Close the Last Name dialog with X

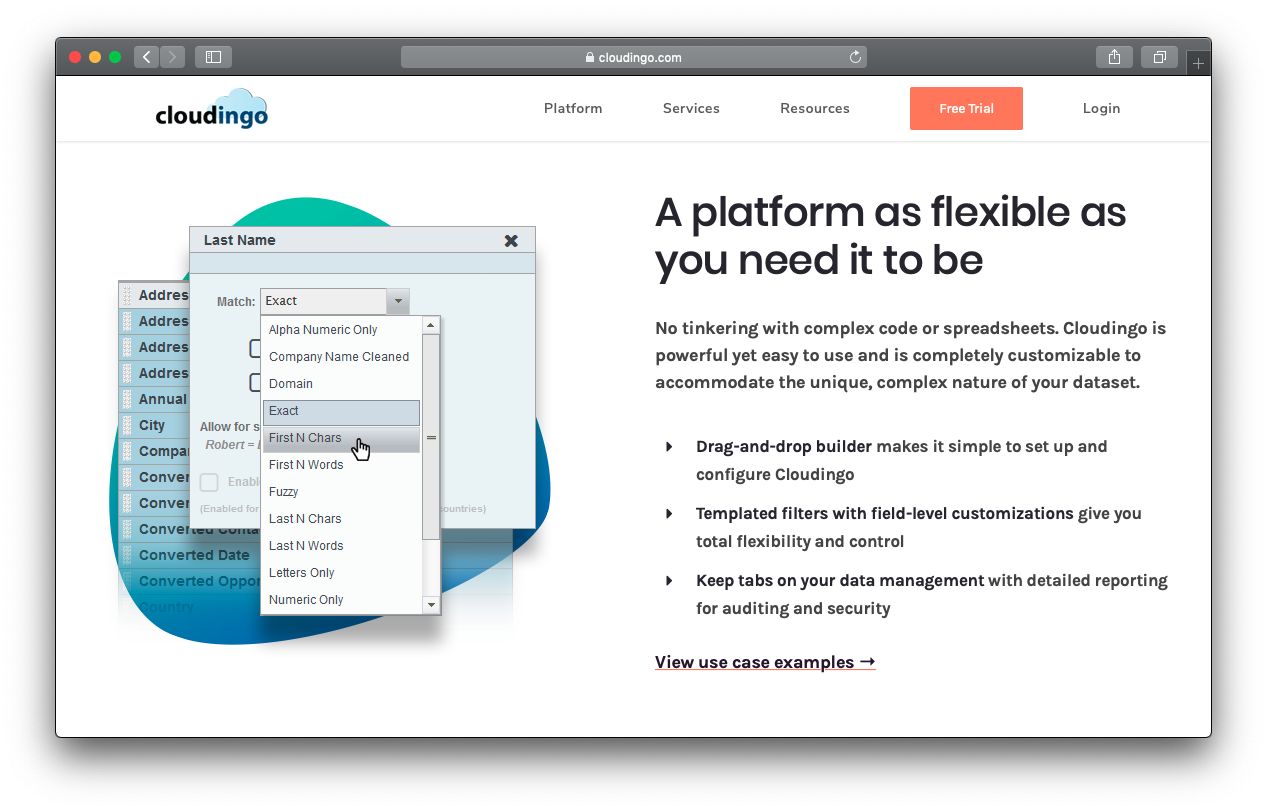coord(511,240)
